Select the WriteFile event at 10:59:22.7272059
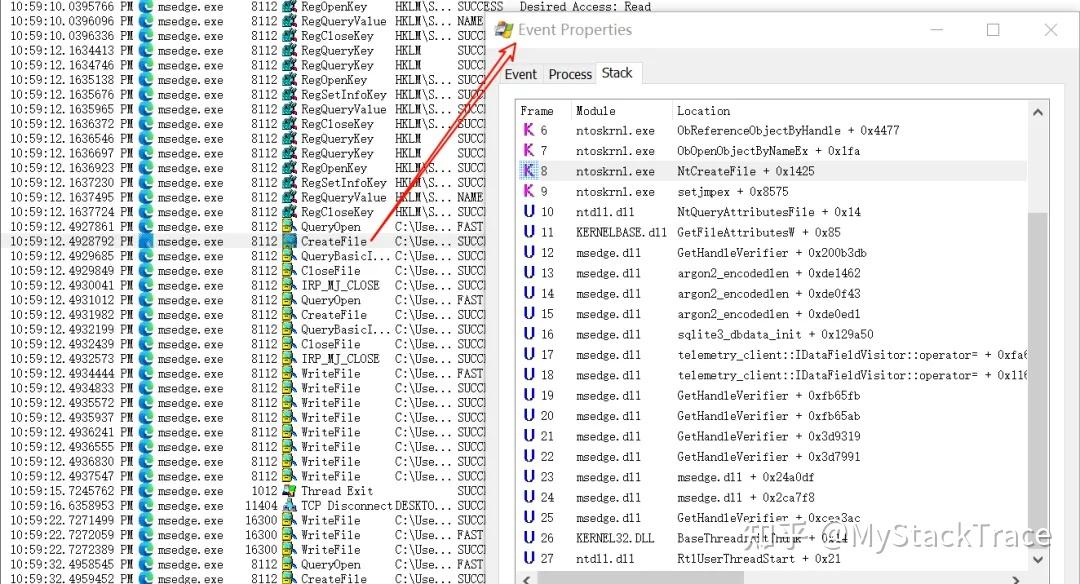Screen dimensions: 1080x584 [x=245, y=534]
